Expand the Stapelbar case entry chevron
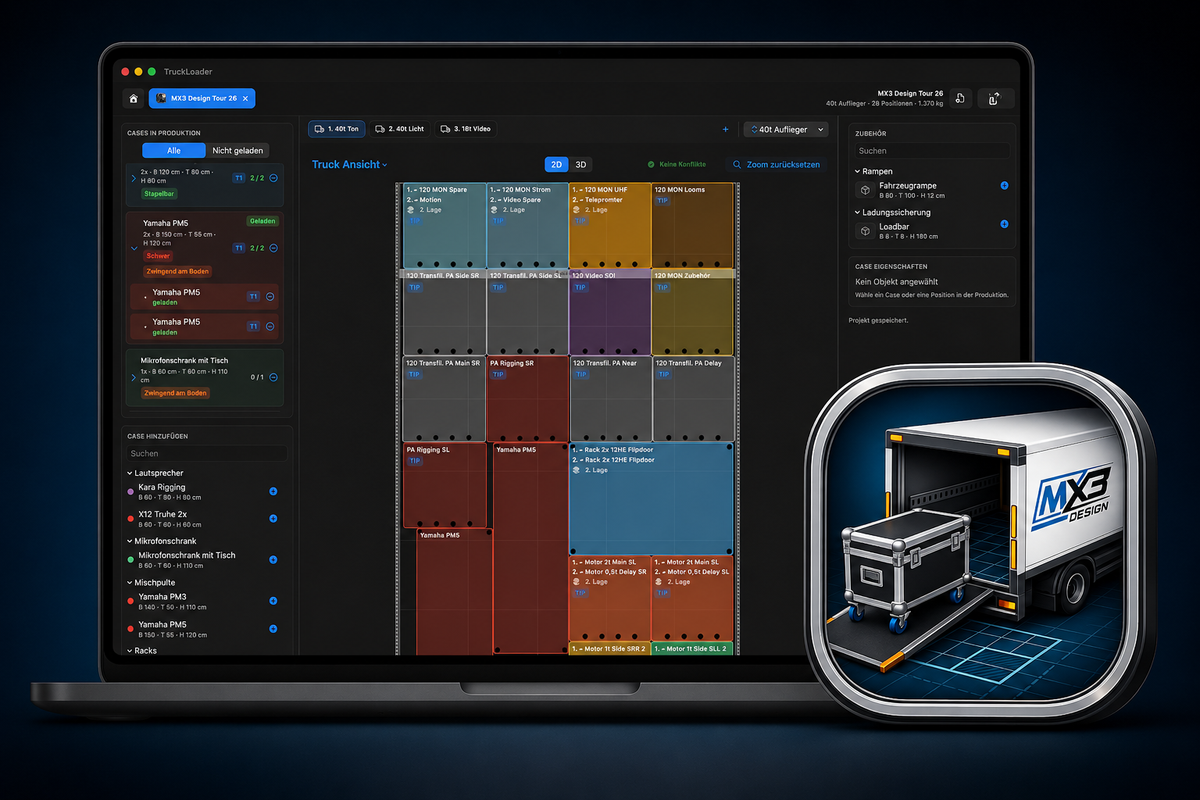This screenshot has width=1200, height=800. [133, 177]
